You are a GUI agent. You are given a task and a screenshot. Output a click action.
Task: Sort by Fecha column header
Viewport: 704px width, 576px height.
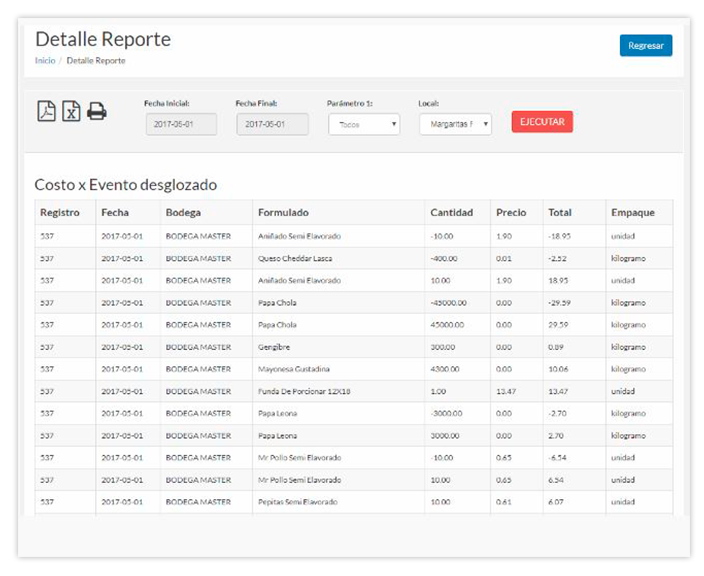(115, 213)
